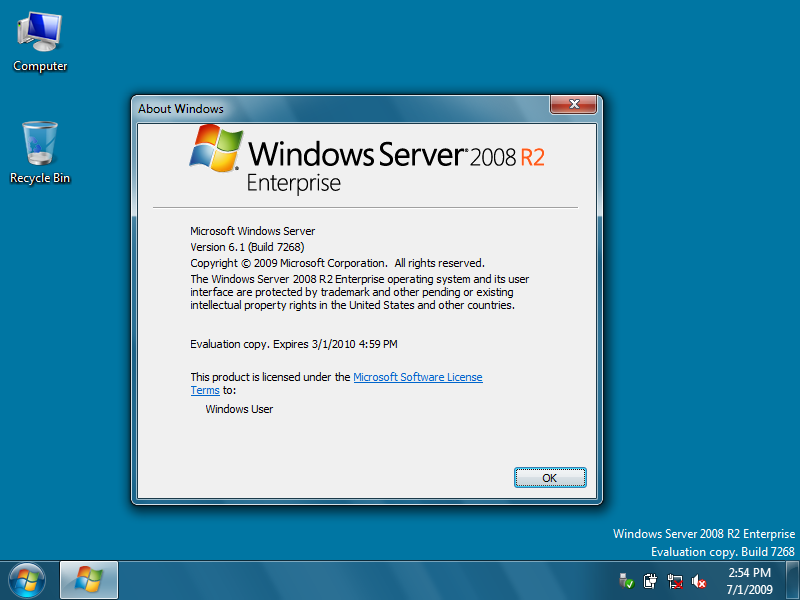Click the Windows Server 2008 R2 banner heading
800x600 pixels.
click(x=396, y=155)
